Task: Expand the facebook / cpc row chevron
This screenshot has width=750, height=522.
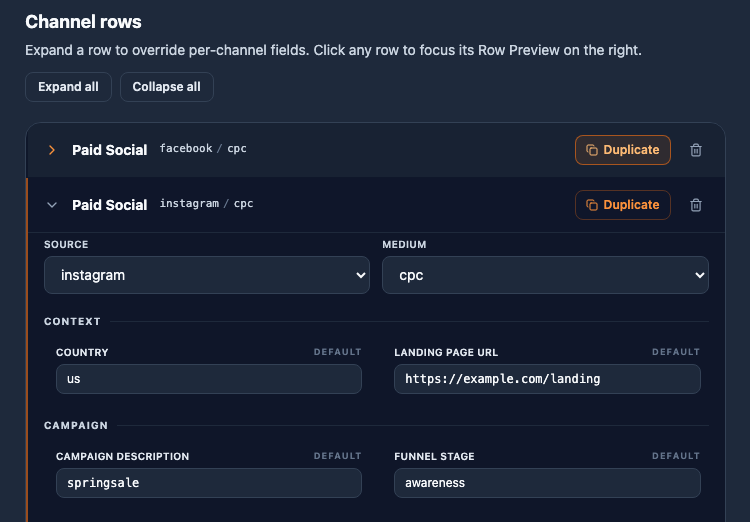Action: click(52, 150)
